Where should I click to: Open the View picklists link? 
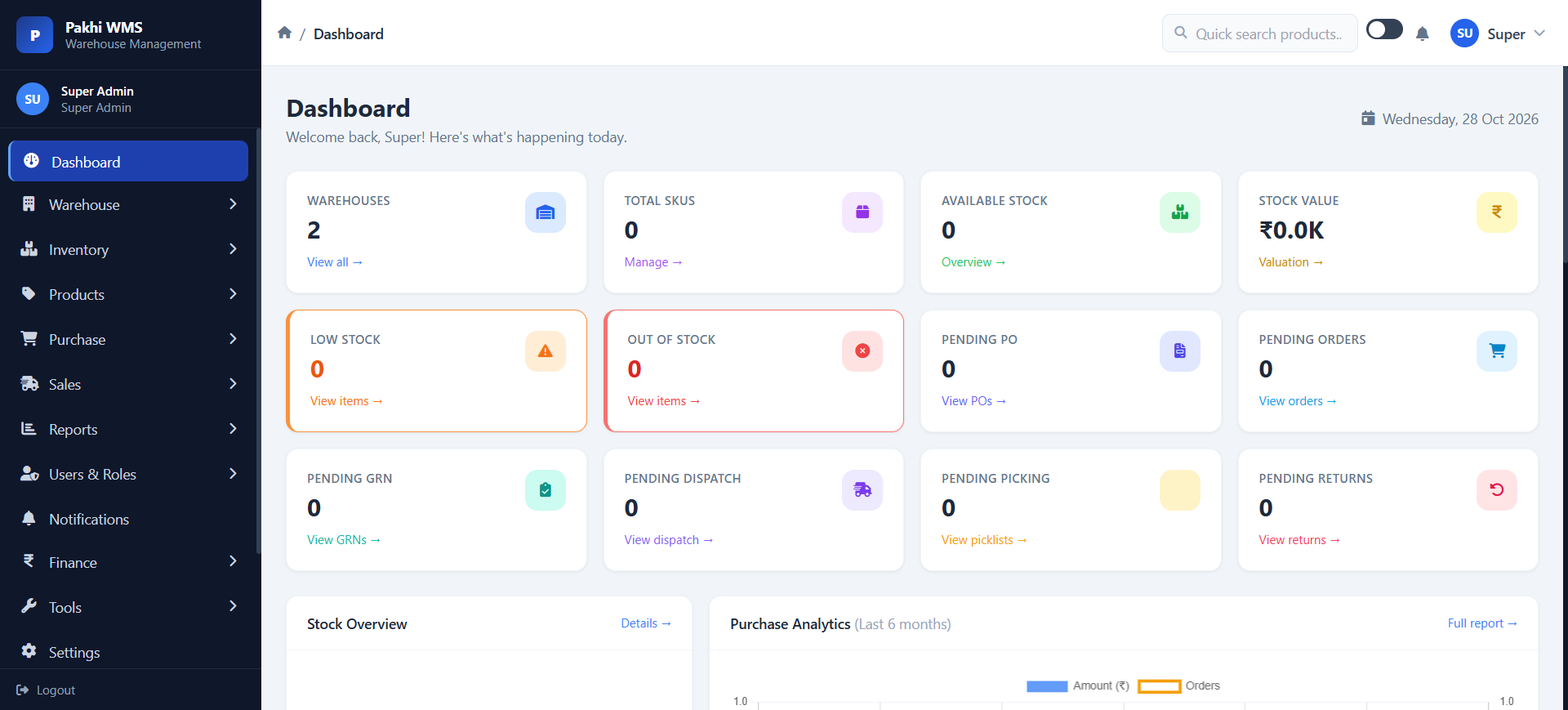coord(984,540)
